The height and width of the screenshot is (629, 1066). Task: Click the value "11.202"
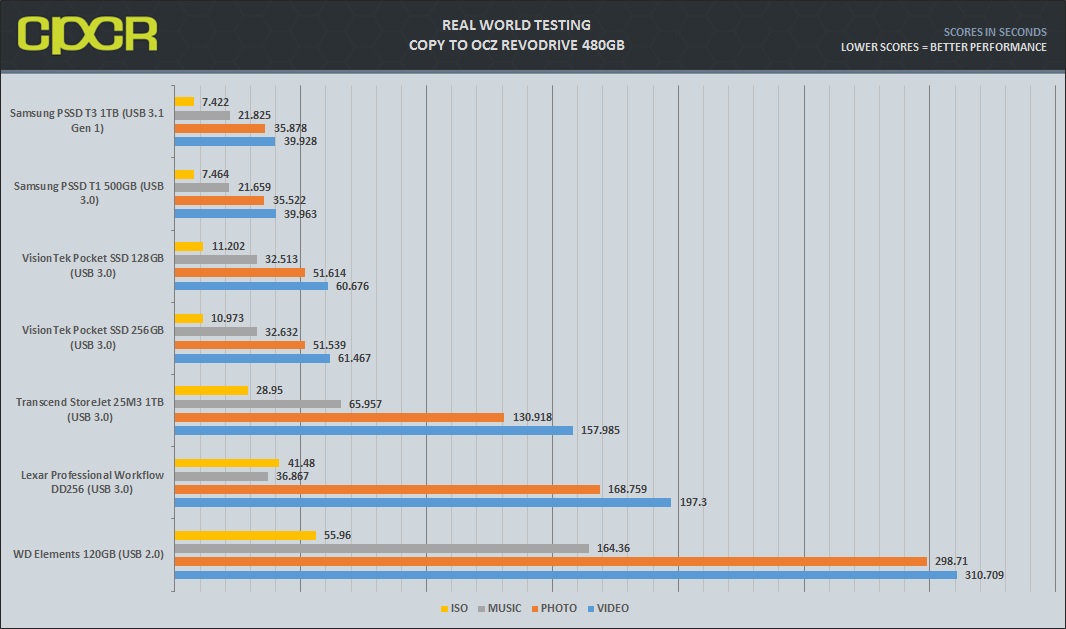[x=228, y=246]
